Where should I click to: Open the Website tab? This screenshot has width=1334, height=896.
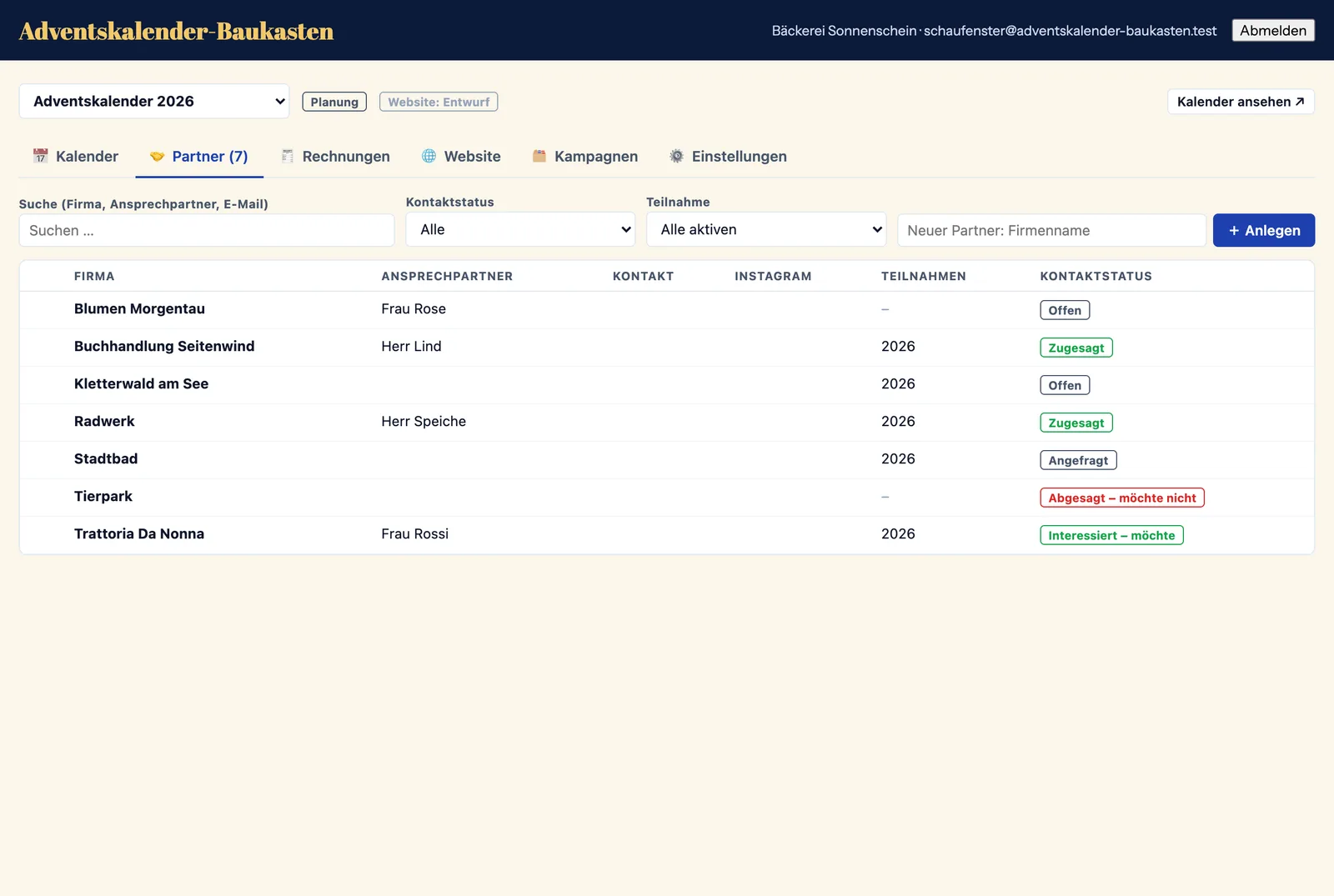pos(461,156)
